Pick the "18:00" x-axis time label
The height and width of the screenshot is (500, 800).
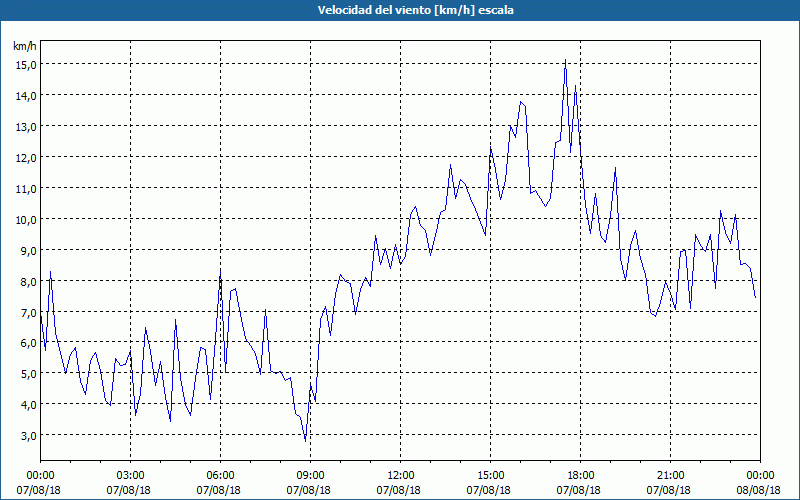581,476
